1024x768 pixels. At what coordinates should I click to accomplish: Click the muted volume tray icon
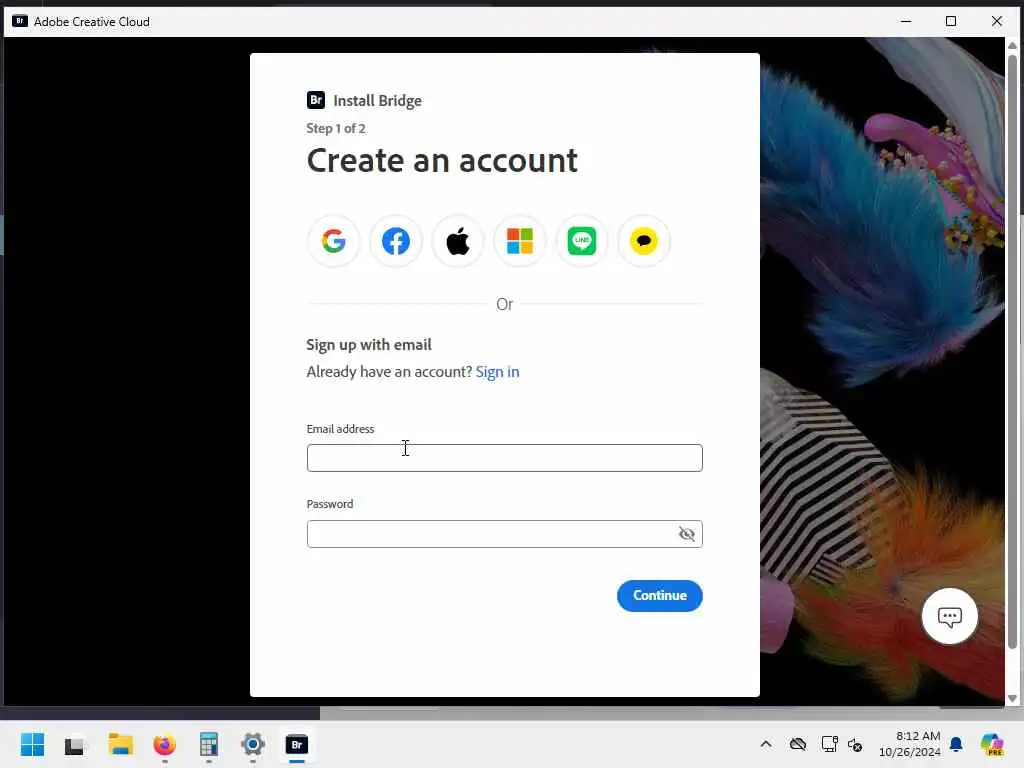[855, 744]
